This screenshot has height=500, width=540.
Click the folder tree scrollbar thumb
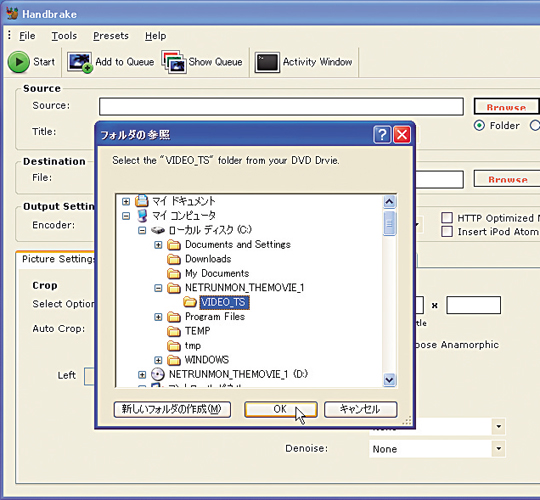[390, 224]
